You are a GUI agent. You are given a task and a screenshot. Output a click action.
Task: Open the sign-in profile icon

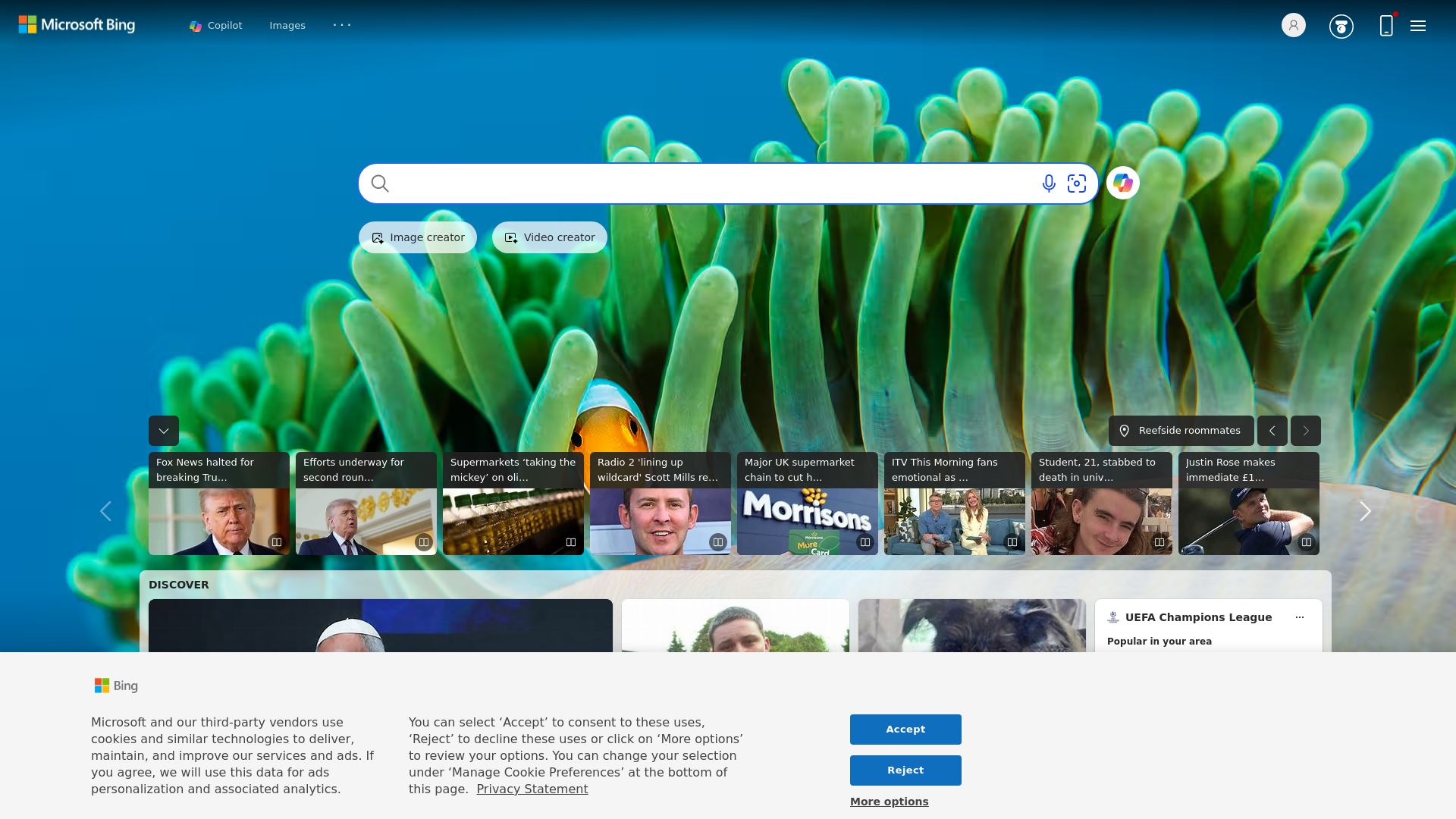coord(1292,25)
